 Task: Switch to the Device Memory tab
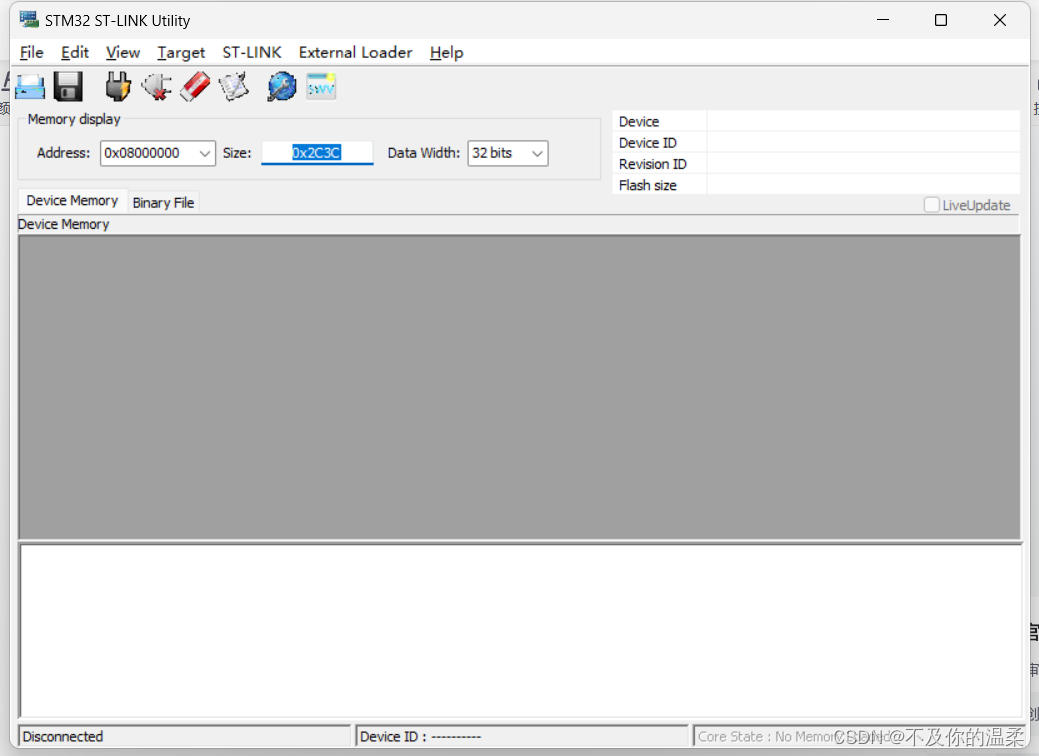[72, 201]
